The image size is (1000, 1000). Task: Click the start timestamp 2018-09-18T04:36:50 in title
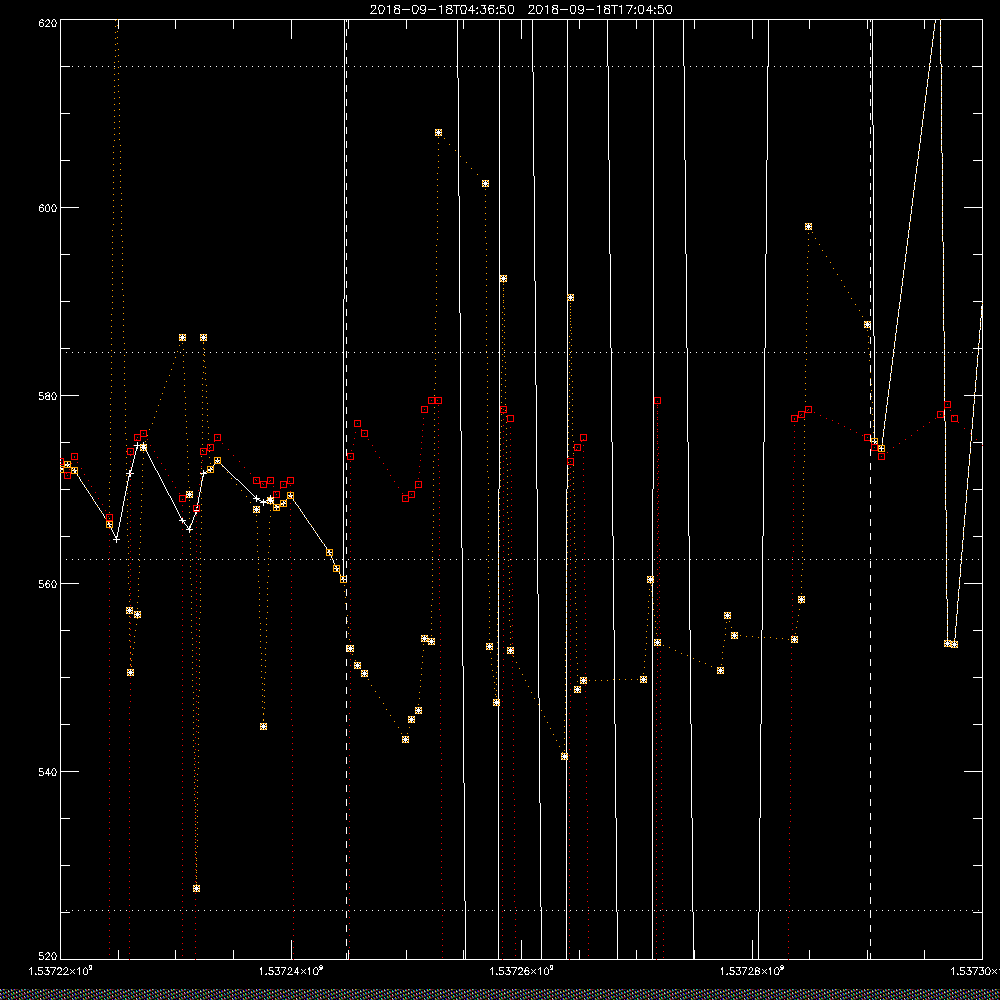coord(442,10)
